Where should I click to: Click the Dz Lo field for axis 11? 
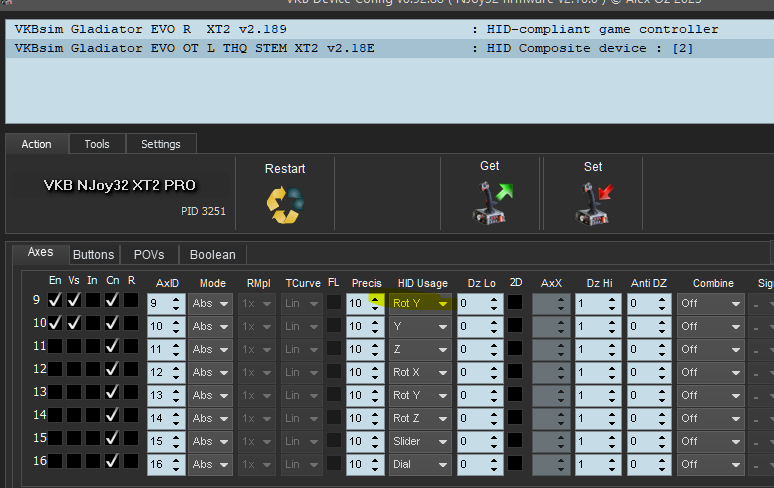[480, 349]
